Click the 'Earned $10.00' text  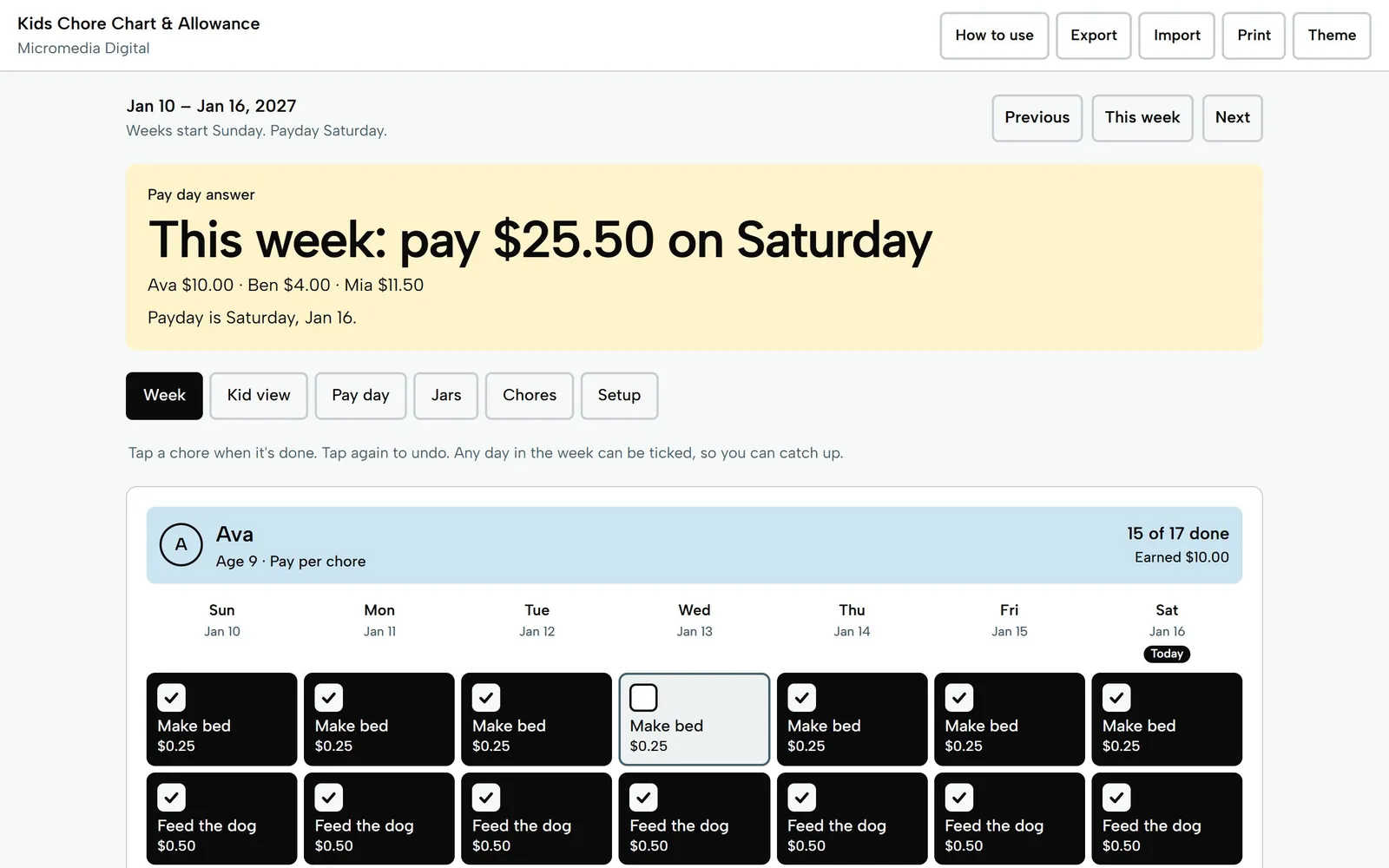pyautogui.click(x=1182, y=557)
